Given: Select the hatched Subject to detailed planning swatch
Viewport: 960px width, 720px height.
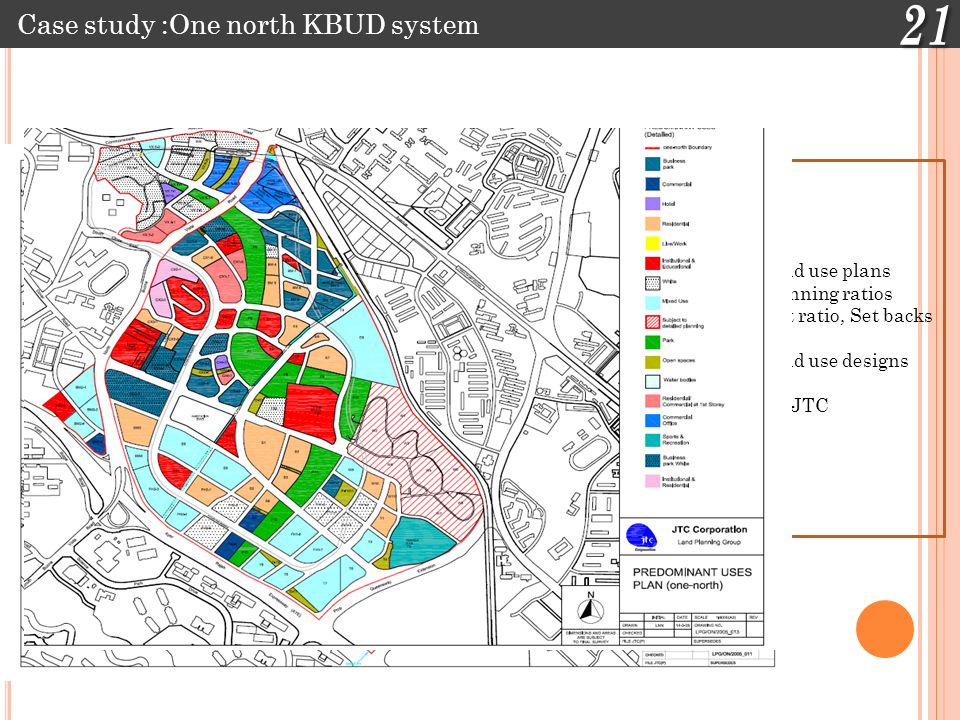Looking at the screenshot, I should click(652, 322).
